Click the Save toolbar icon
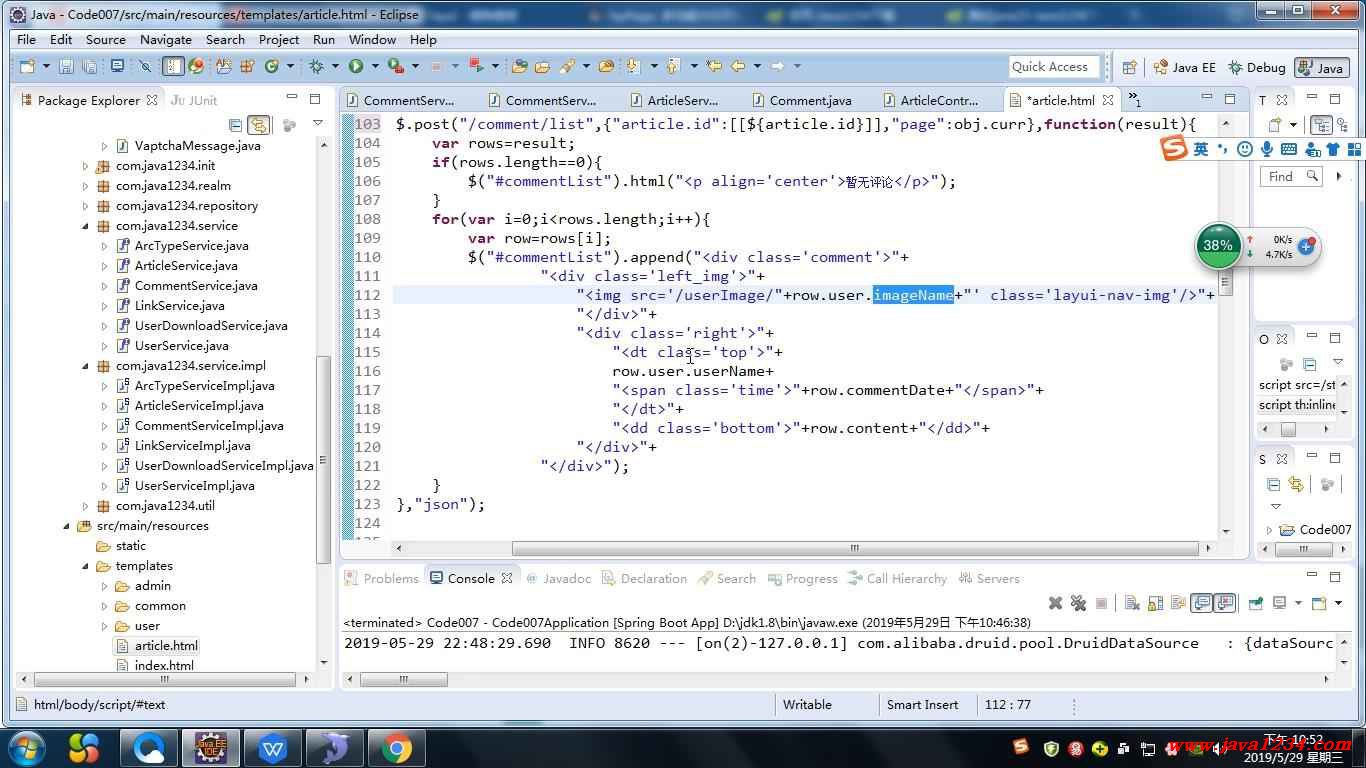Viewport: 1366px width, 768px height. coord(66,66)
